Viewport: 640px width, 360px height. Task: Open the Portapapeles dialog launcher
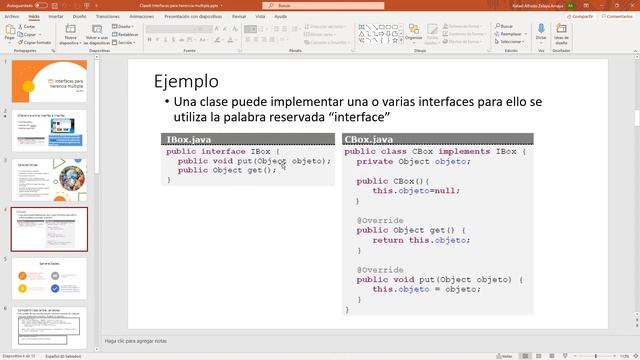[53, 51]
